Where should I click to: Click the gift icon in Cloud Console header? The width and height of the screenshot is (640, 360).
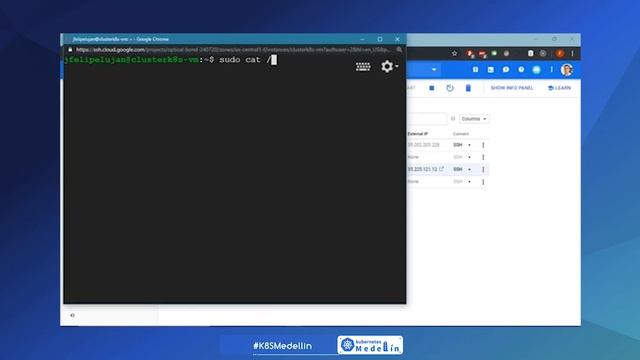click(x=476, y=70)
